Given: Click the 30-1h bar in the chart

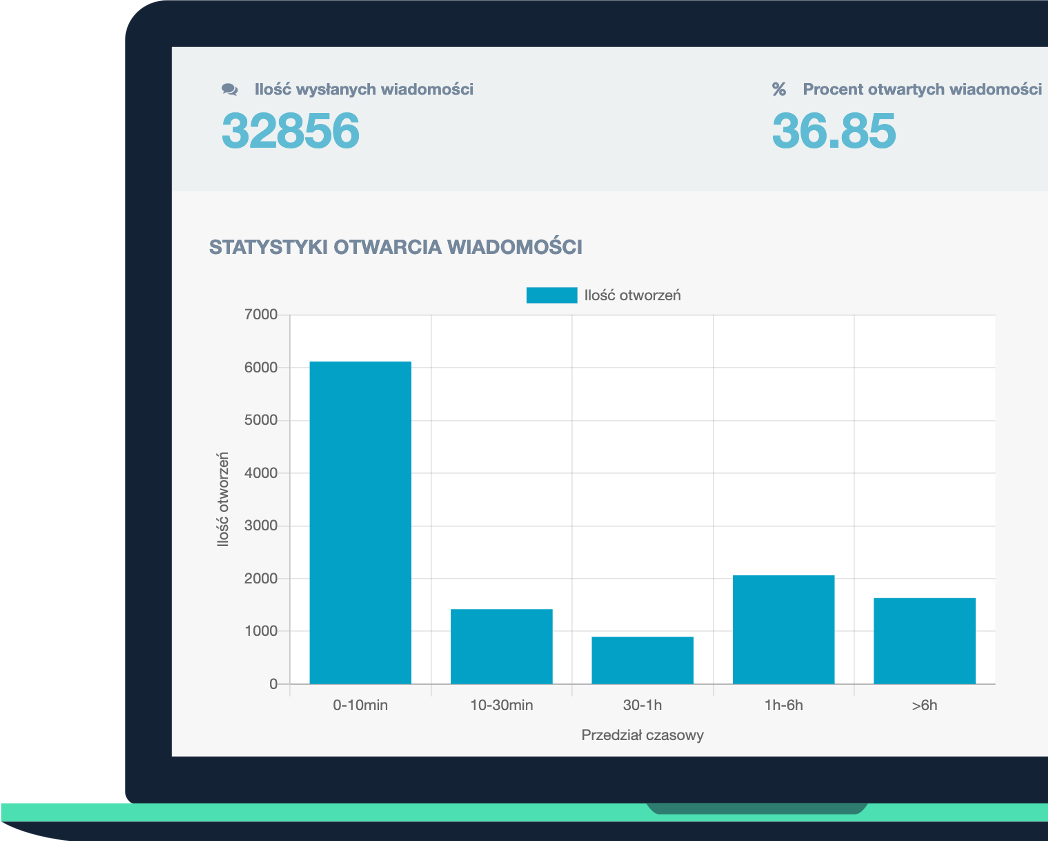Looking at the screenshot, I should click(x=642, y=660).
